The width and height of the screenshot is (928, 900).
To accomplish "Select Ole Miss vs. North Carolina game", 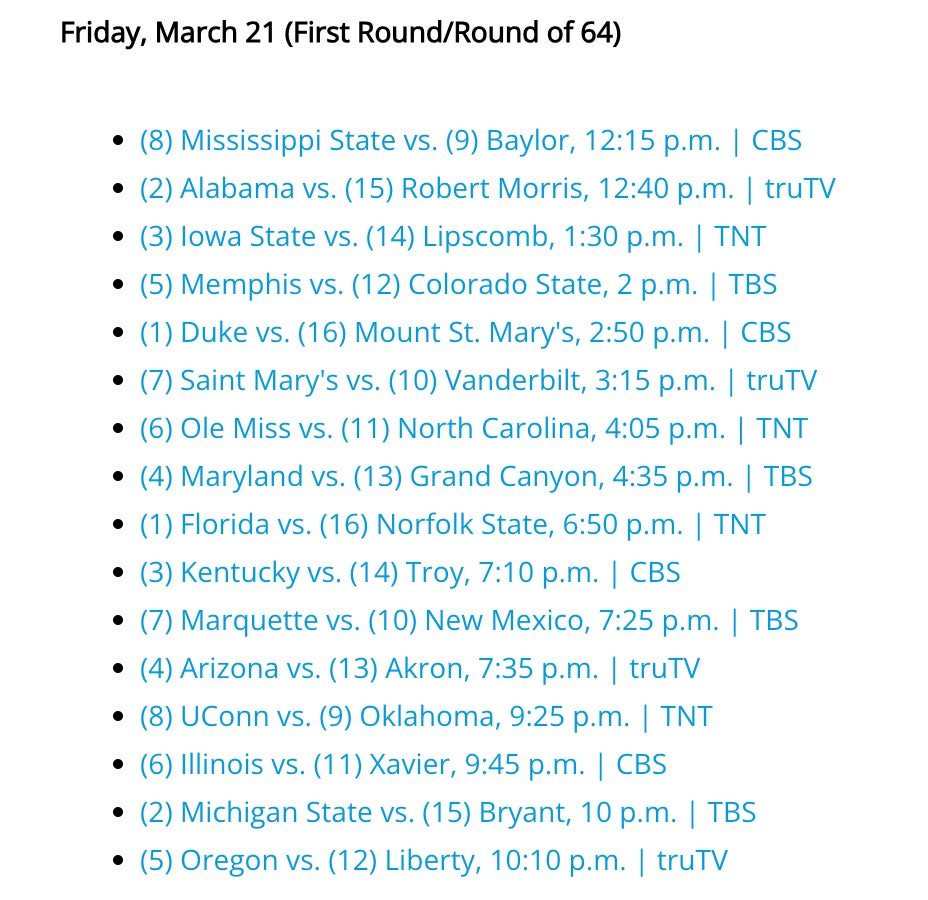I will point(473,429).
